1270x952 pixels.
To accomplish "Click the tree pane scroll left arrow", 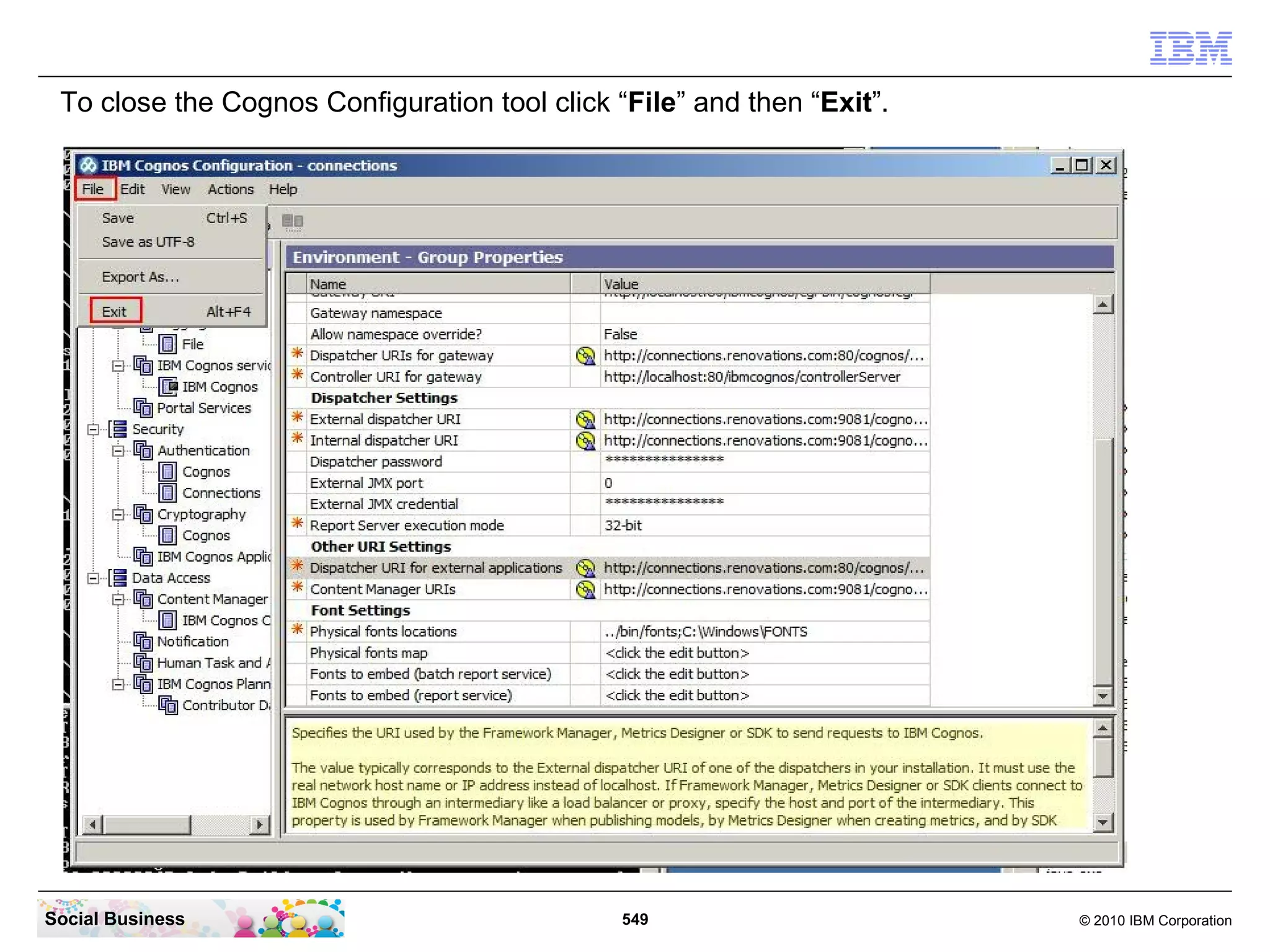I will [92, 825].
